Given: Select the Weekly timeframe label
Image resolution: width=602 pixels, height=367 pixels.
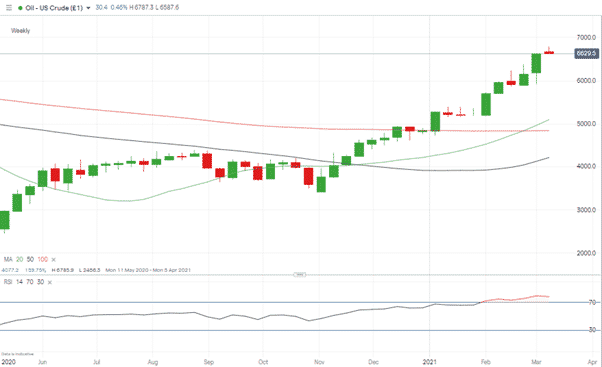Looking at the screenshot, I should pyautogui.click(x=20, y=31).
